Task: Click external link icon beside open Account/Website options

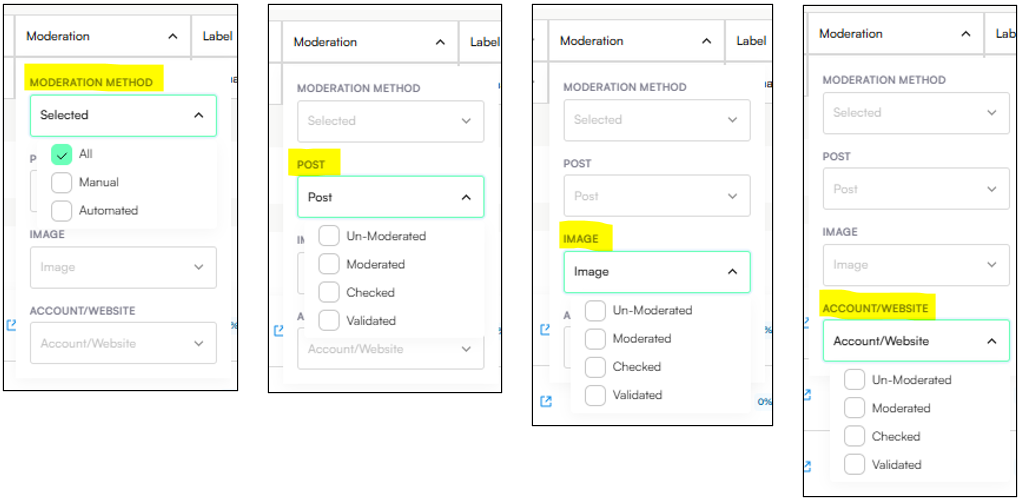Action: (x=808, y=466)
